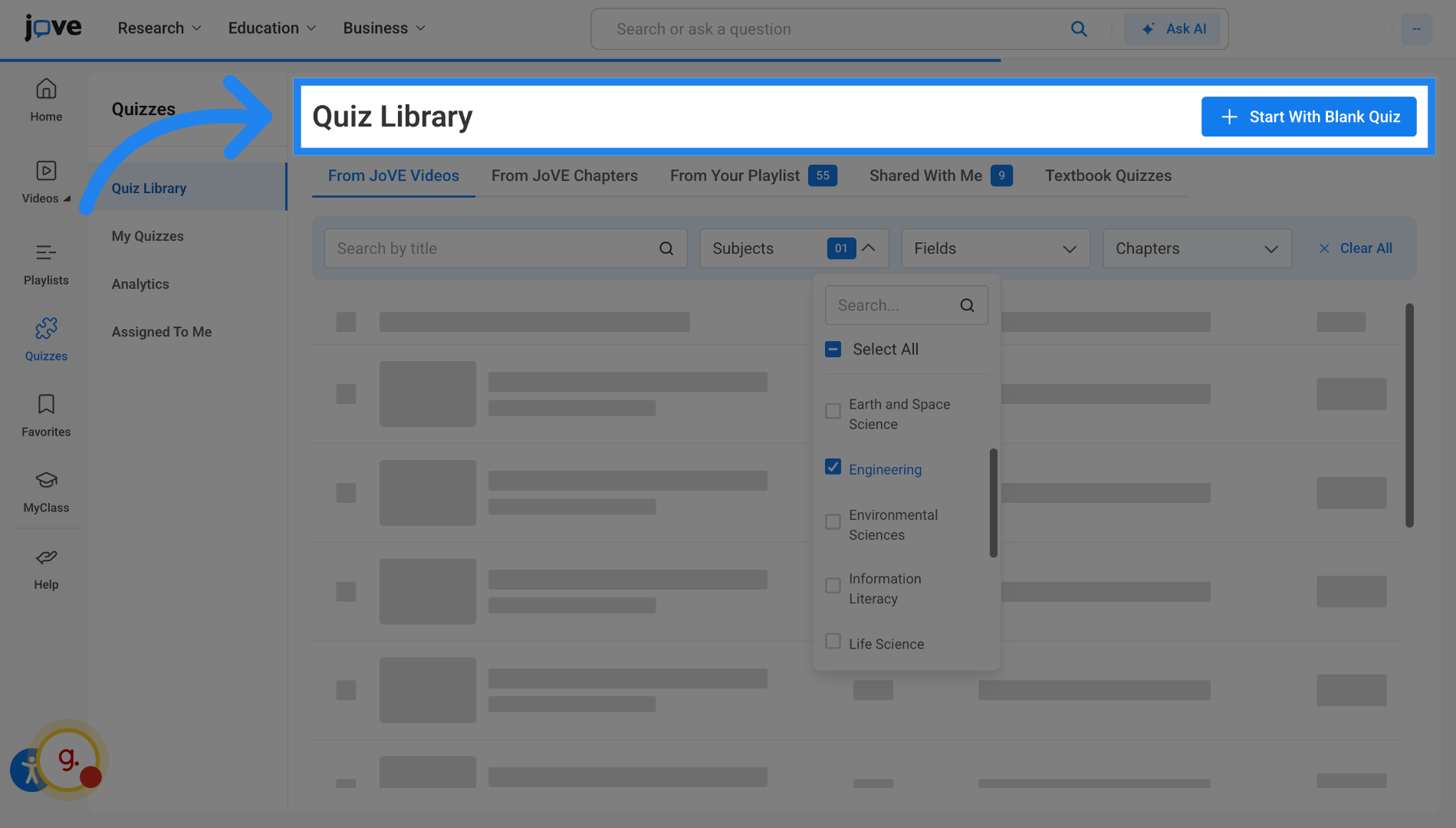
Task: Expand the Chapters dropdown
Action: click(1195, 248)
